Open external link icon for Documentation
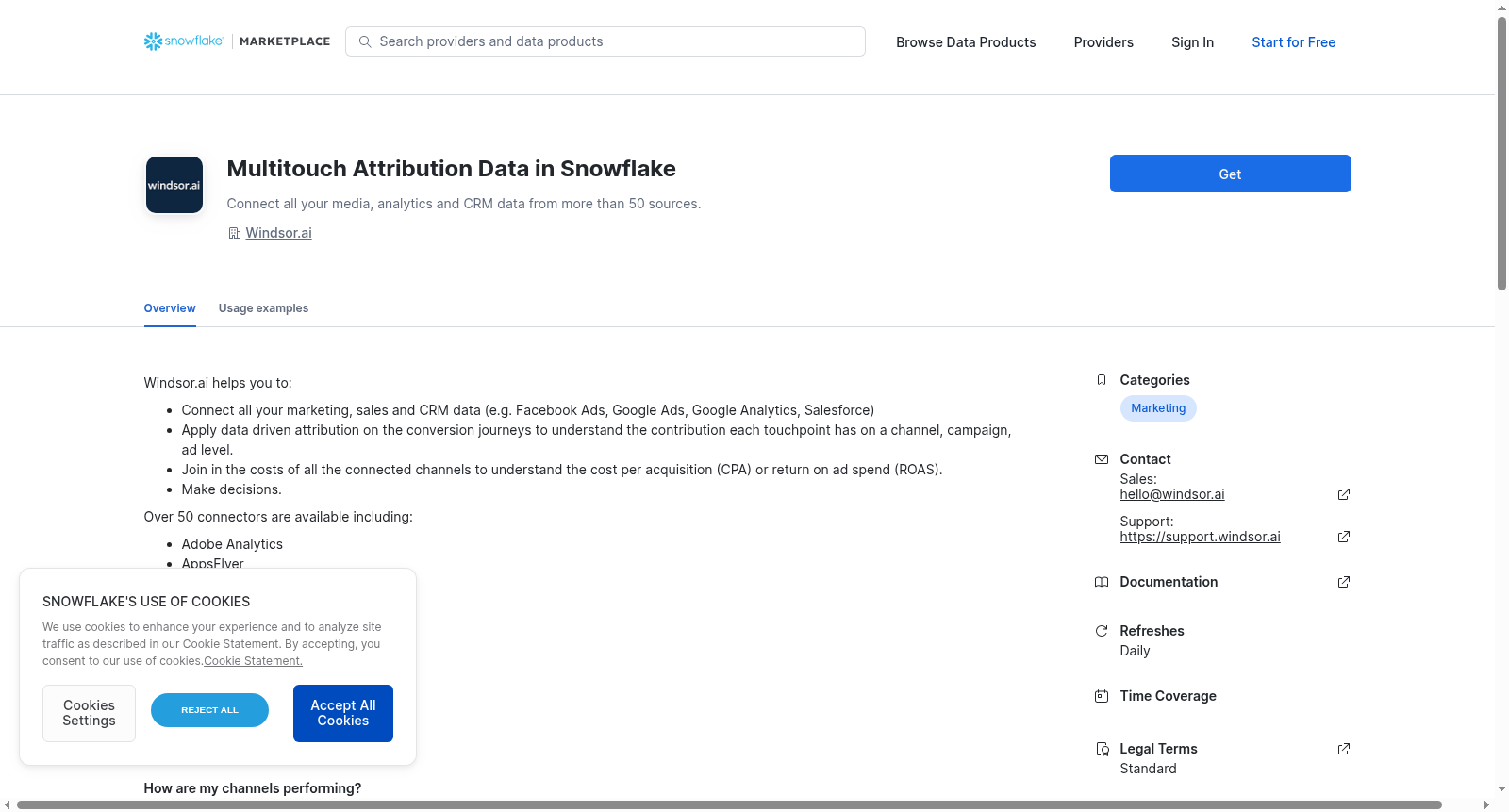Screen dimensions: 1509x812 pyautogui.click(x=1344, y=582)
